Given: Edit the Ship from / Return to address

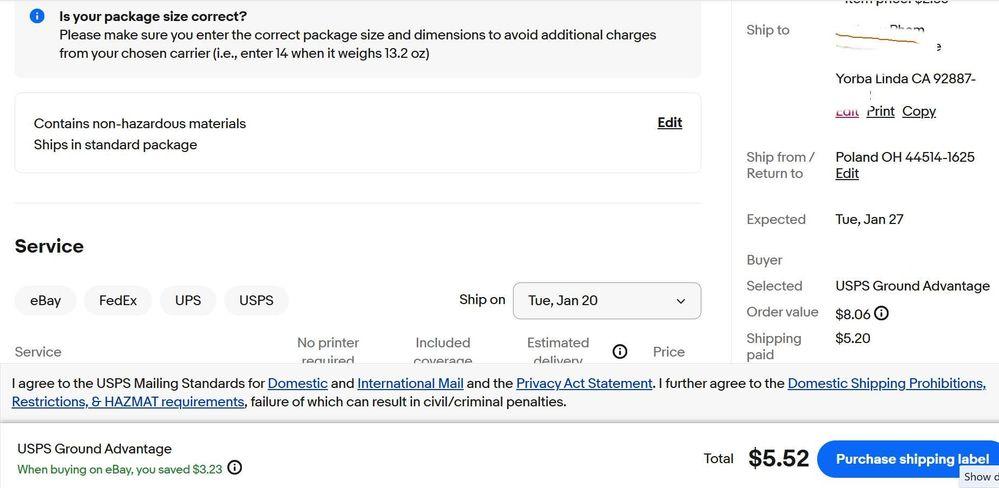Looking at the screenshot, I should pos(847,173).
